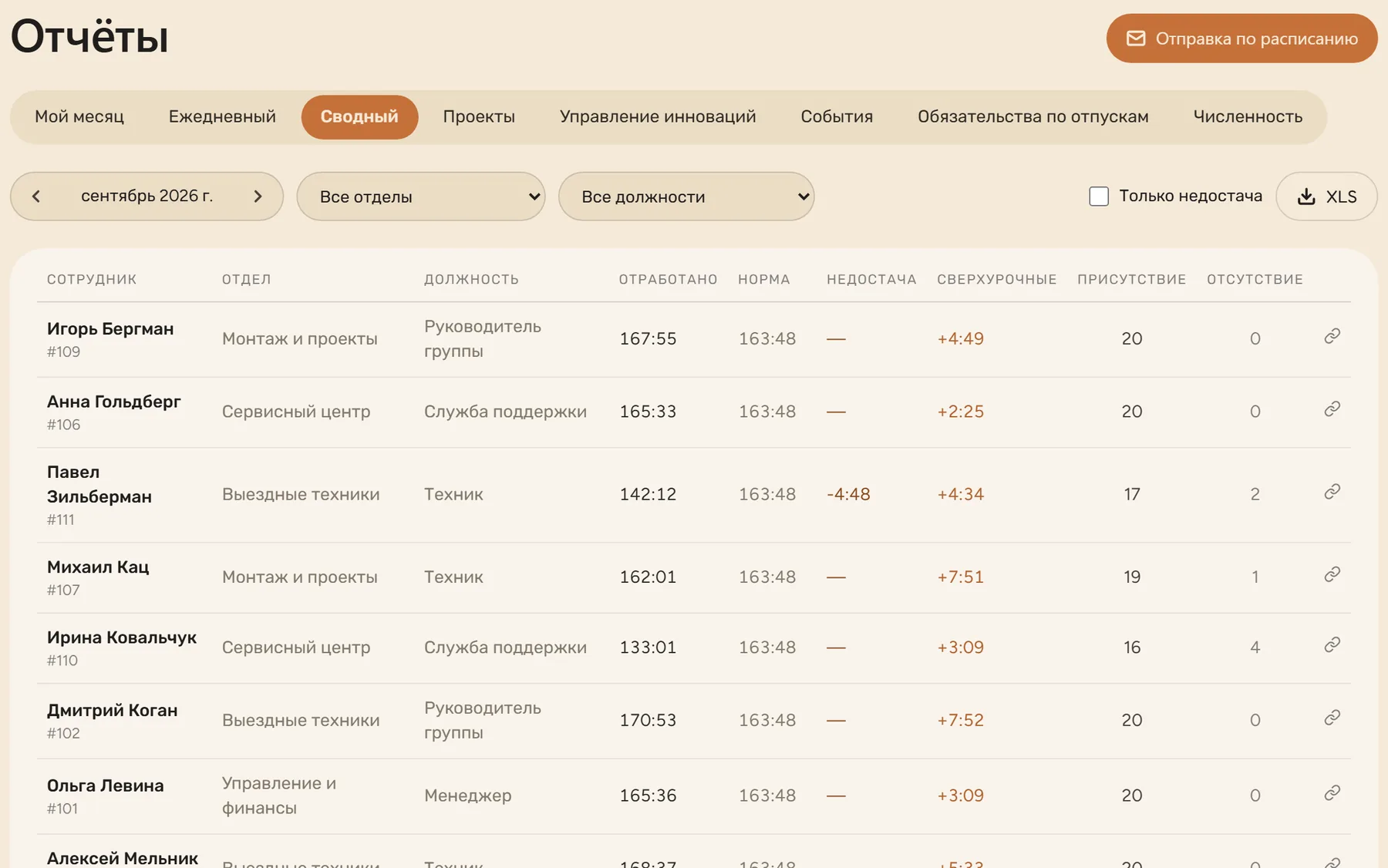Click the Отсутствие column header

click(1255, 279)
